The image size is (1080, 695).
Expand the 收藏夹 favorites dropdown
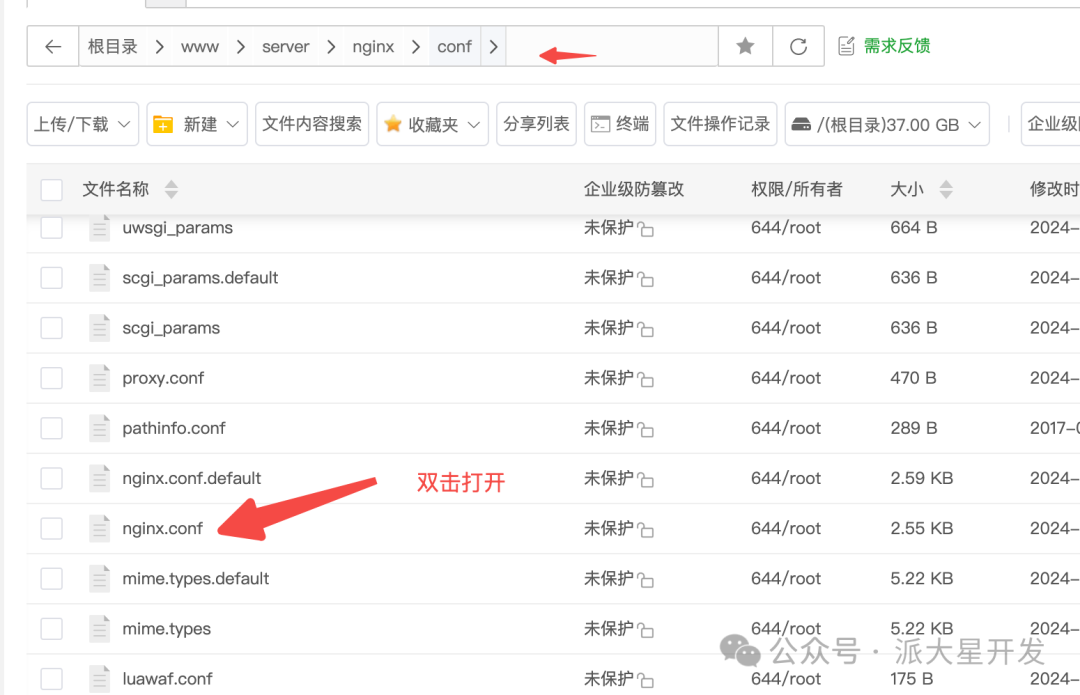pos(432,124)
